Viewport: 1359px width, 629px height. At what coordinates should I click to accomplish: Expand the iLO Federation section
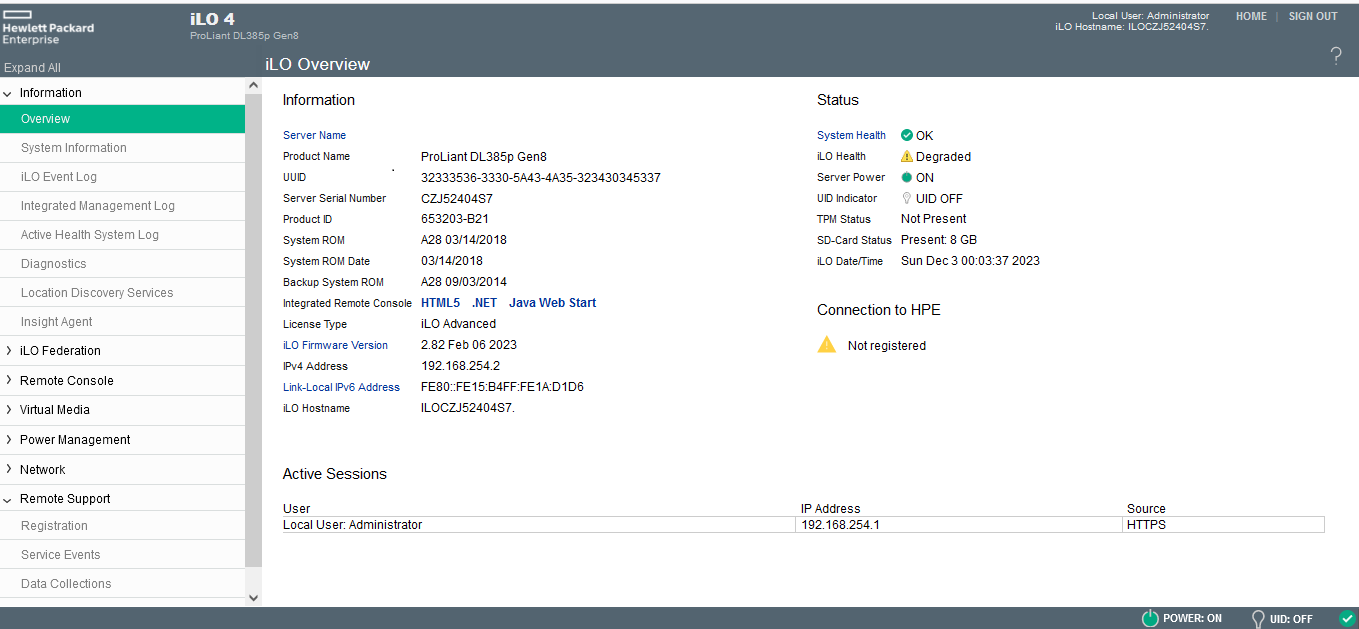pos(60,351)
